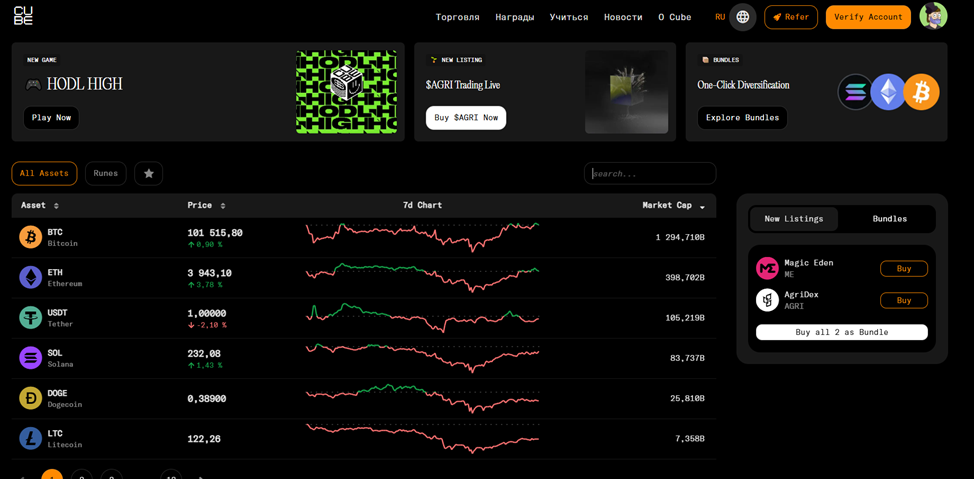Click the LTC price 122,26

(204, 439)
